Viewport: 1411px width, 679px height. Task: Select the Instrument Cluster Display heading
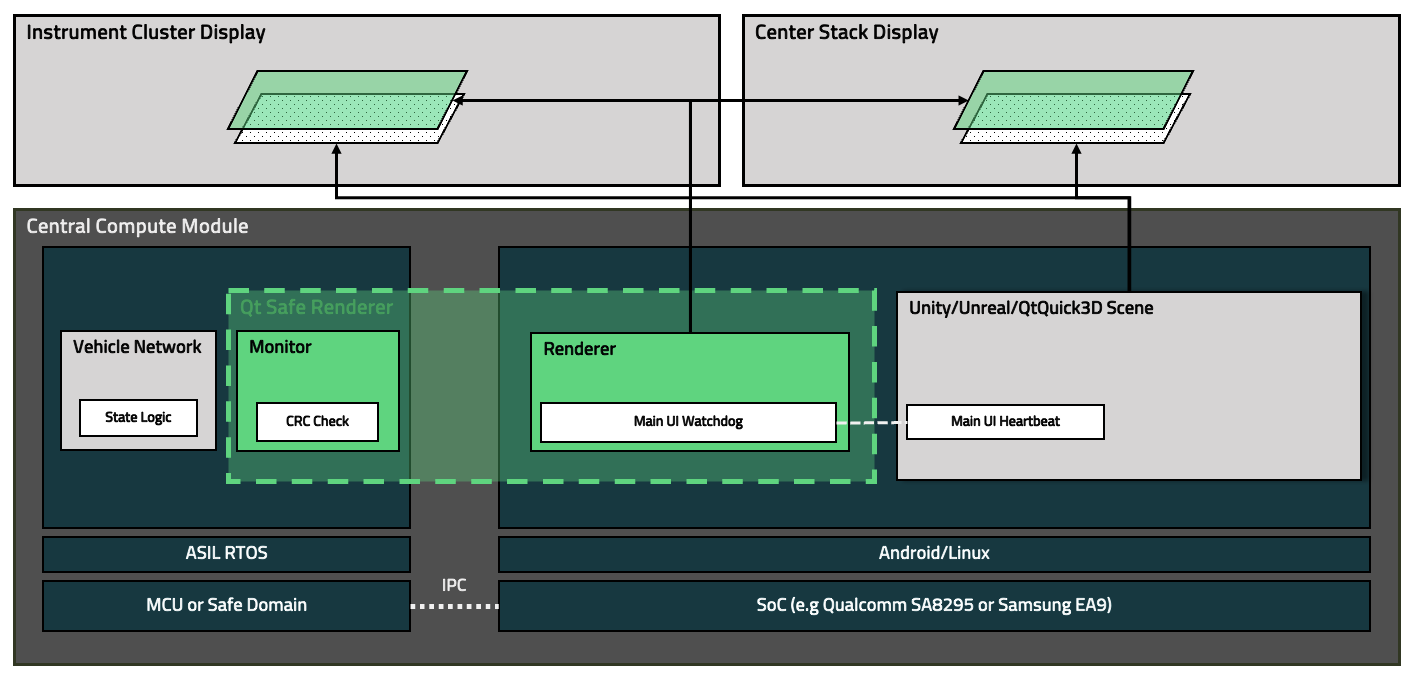[146, 33]
